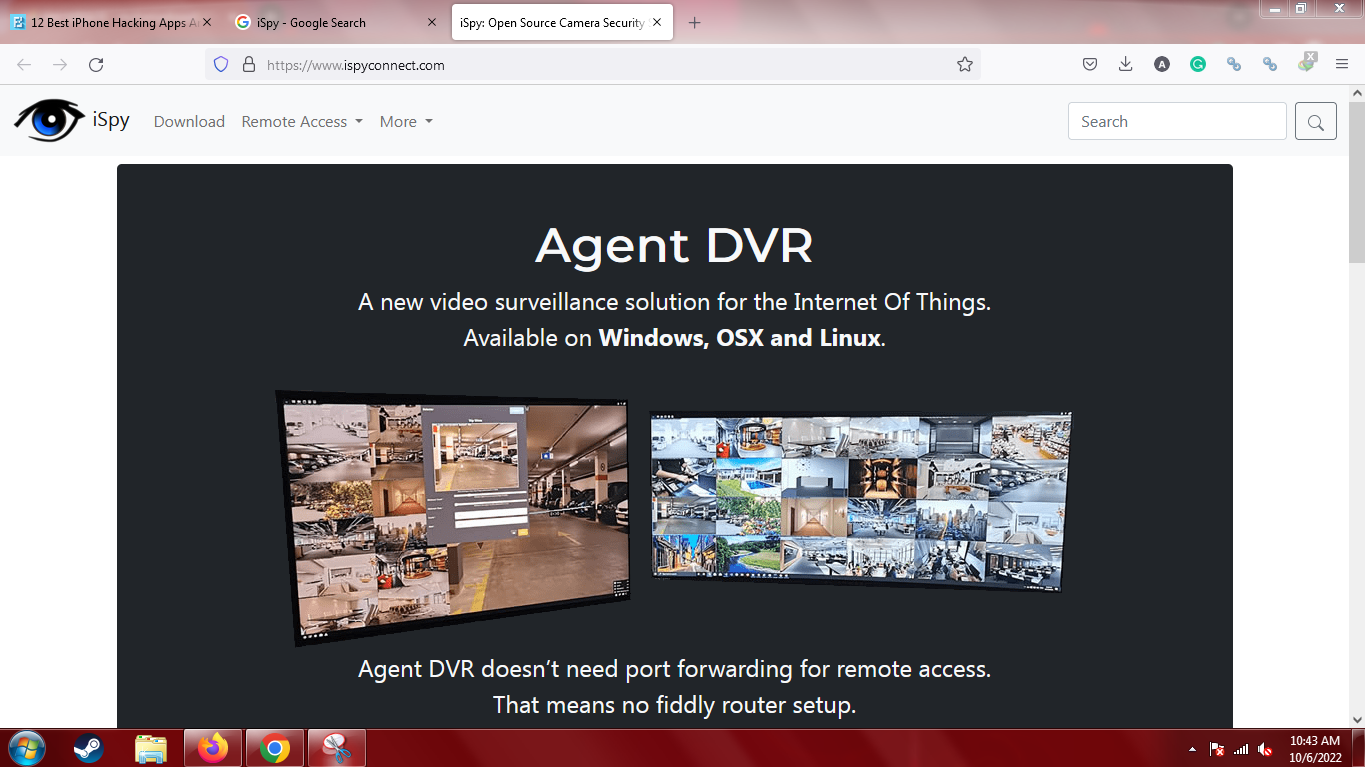
Task: Reload the page with the refresh icon
Action: point(96,65)
